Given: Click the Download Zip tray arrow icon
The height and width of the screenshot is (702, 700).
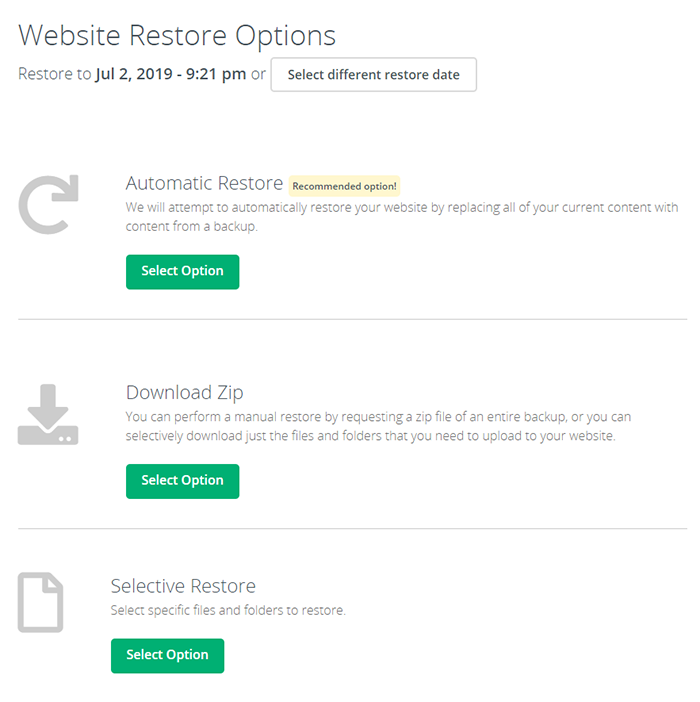Looking at the screenshot, I should [48, 414].
